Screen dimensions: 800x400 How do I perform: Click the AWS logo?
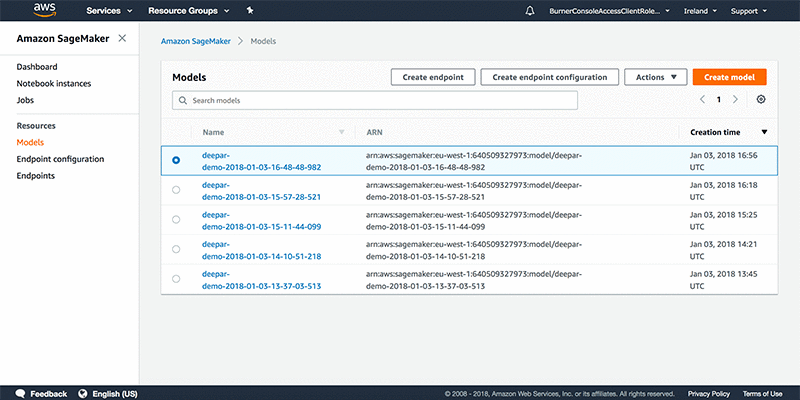pos(45,10)
